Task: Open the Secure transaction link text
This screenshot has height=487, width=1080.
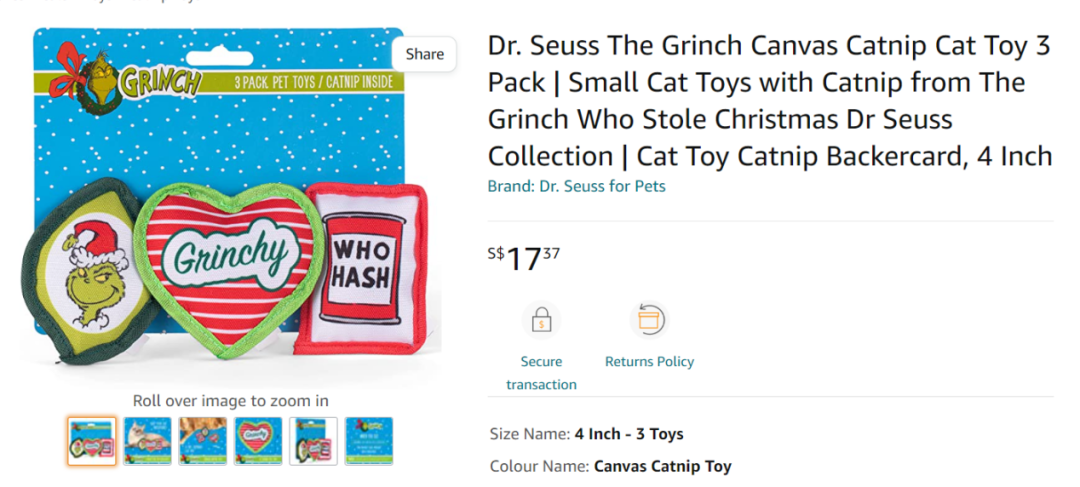Action: 541,373
